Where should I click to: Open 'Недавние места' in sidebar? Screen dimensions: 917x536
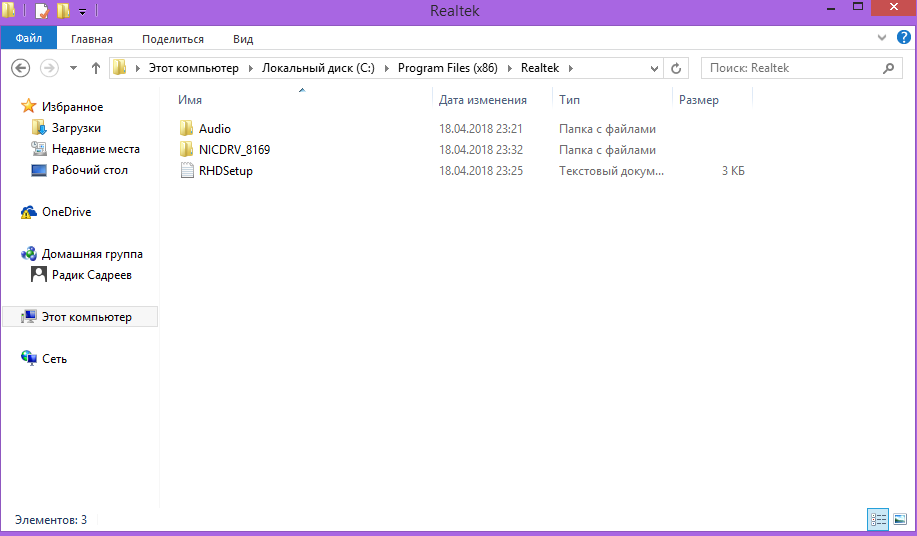click(x=96, y=149)
